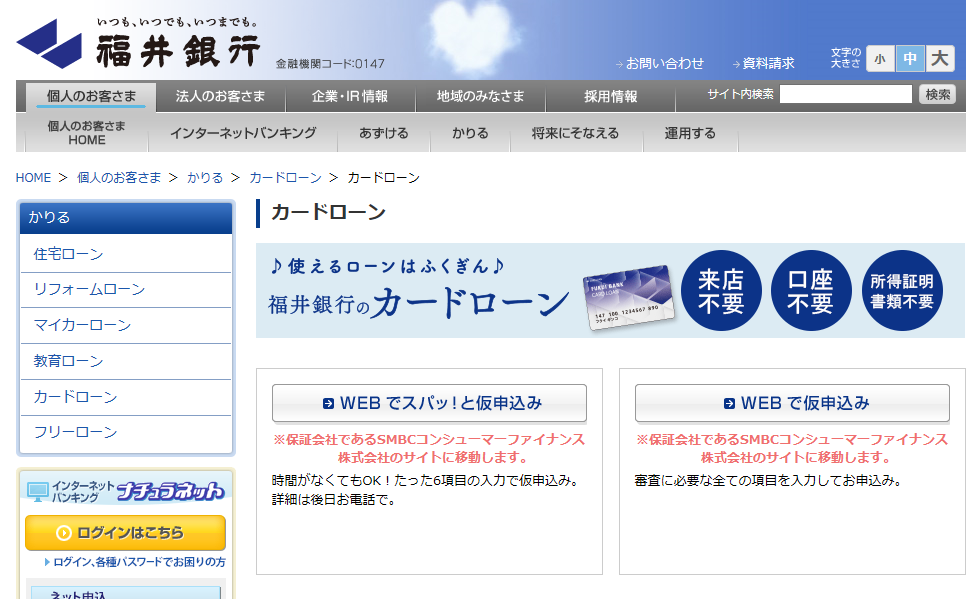Click かりる in the breadcrumb
The height and width of the screenshot is (599, 980).
coord(204,178)
